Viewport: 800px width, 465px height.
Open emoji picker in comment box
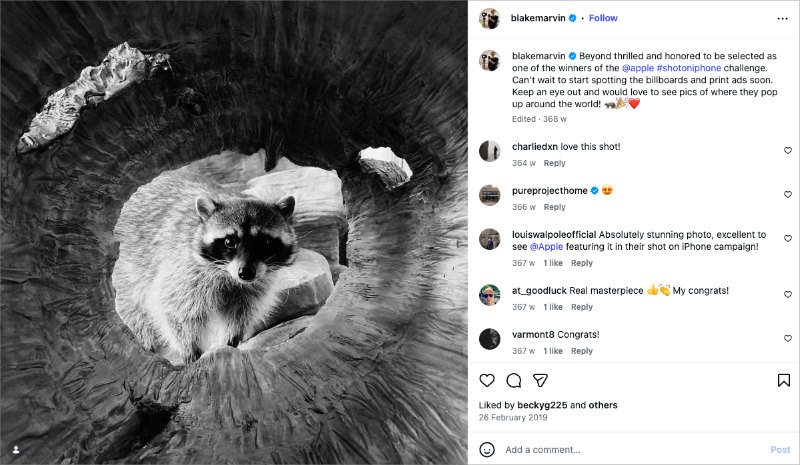point(487,450)
